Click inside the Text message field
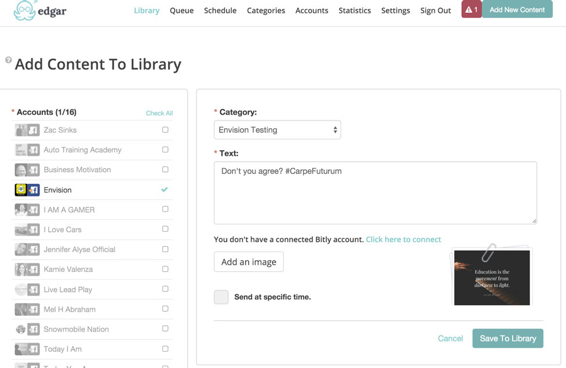 [375, 193]
